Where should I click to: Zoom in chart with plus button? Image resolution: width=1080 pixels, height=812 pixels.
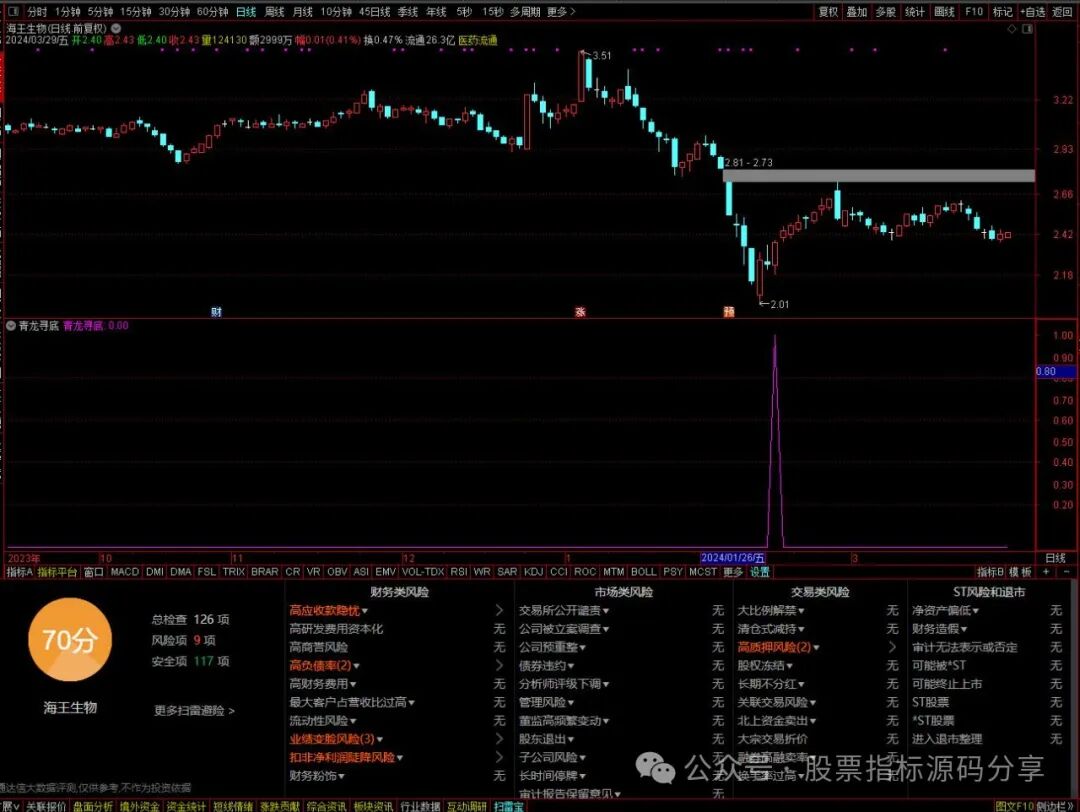tap(1047, 572)
